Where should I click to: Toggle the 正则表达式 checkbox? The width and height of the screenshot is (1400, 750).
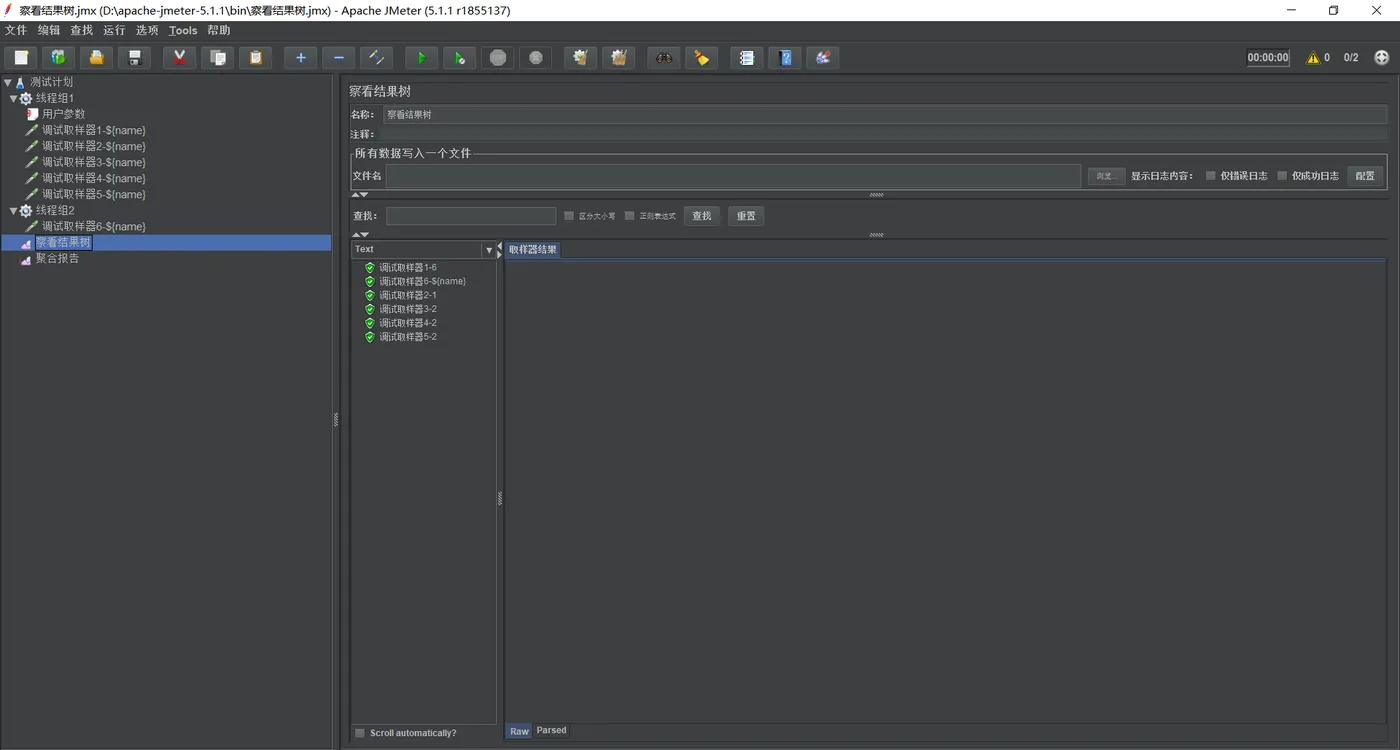click(x=630, y=216)
